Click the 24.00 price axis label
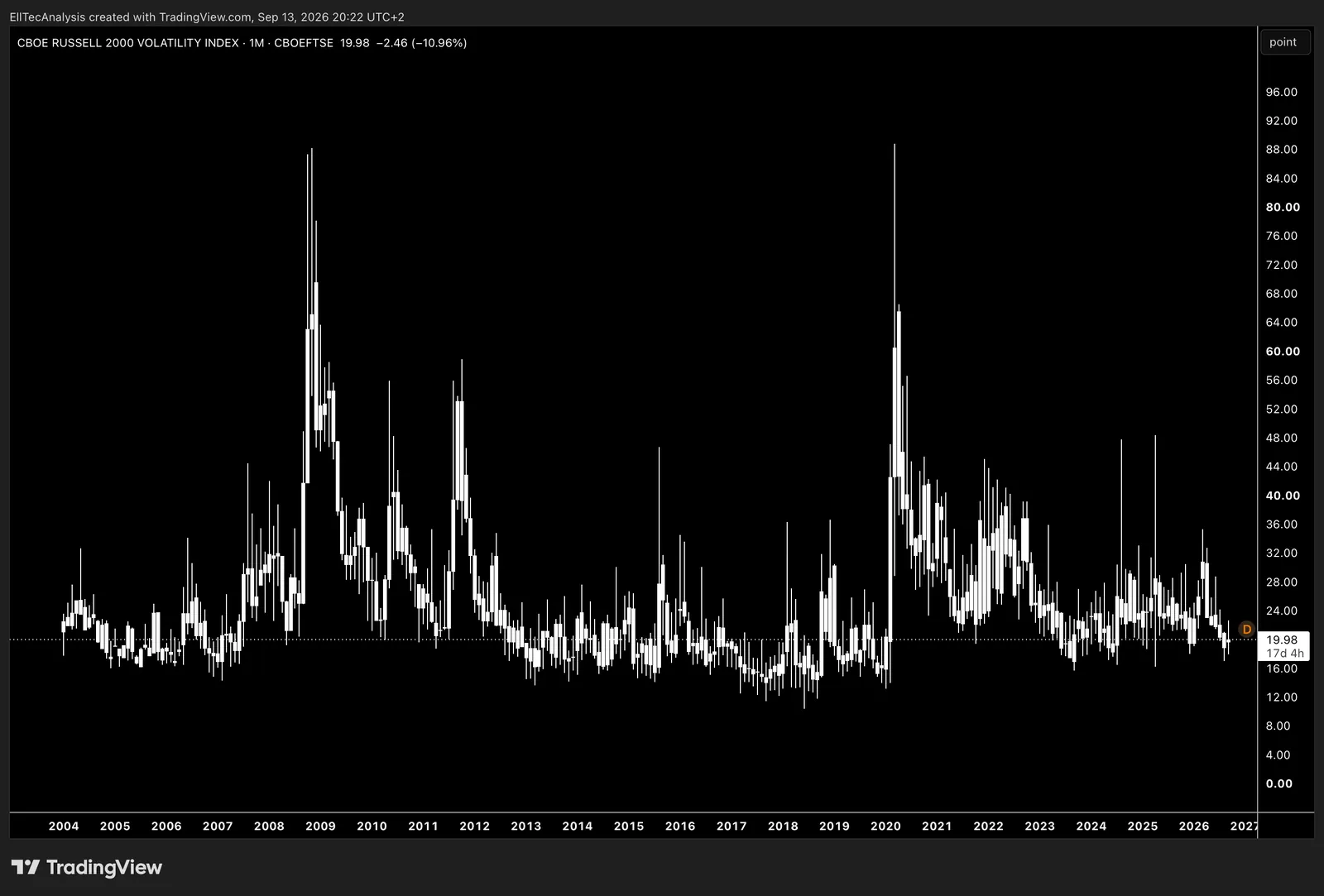 point(1282,611)
